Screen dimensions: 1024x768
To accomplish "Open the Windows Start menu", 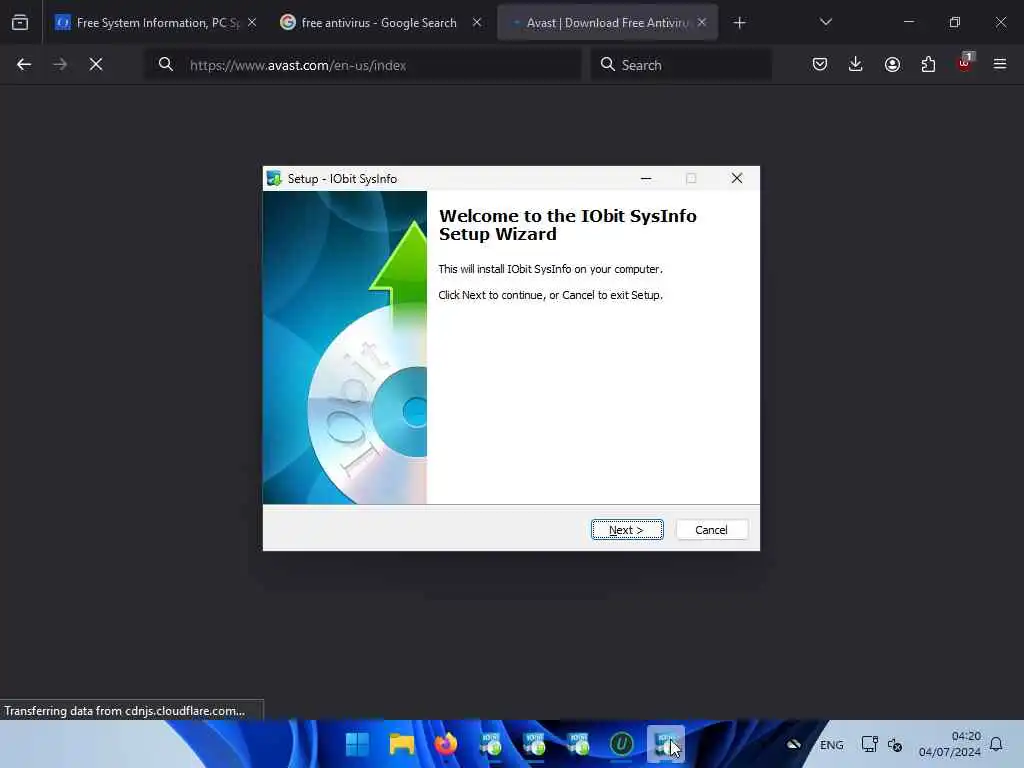I will 357,744.
